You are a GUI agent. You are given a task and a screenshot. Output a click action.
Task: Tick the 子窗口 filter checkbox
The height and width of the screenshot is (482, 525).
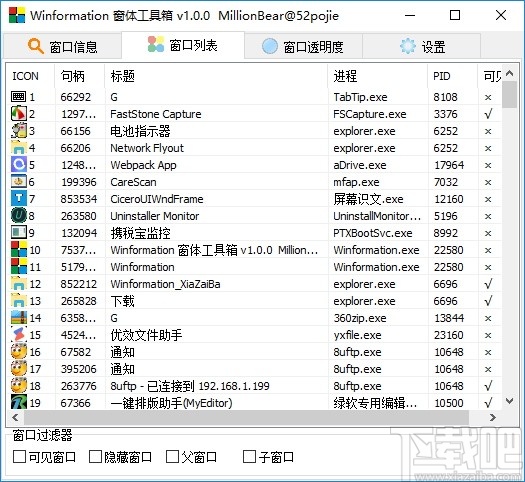click(x=249, y=457)
